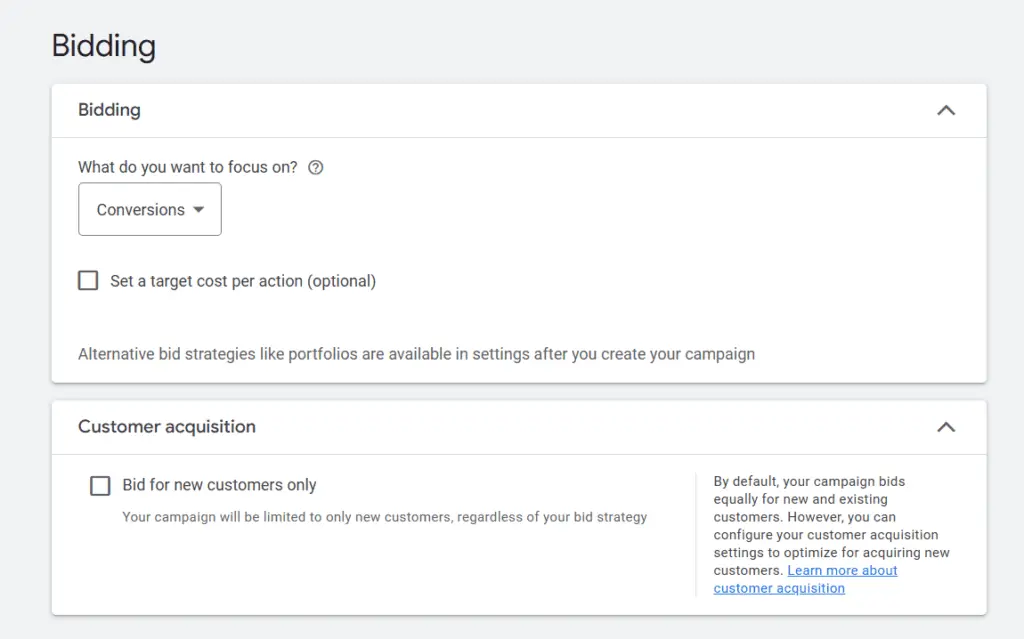The image size is (1024, 639).
Task: Open the Conversions focus dropdown
Action: tap(150, 210)
